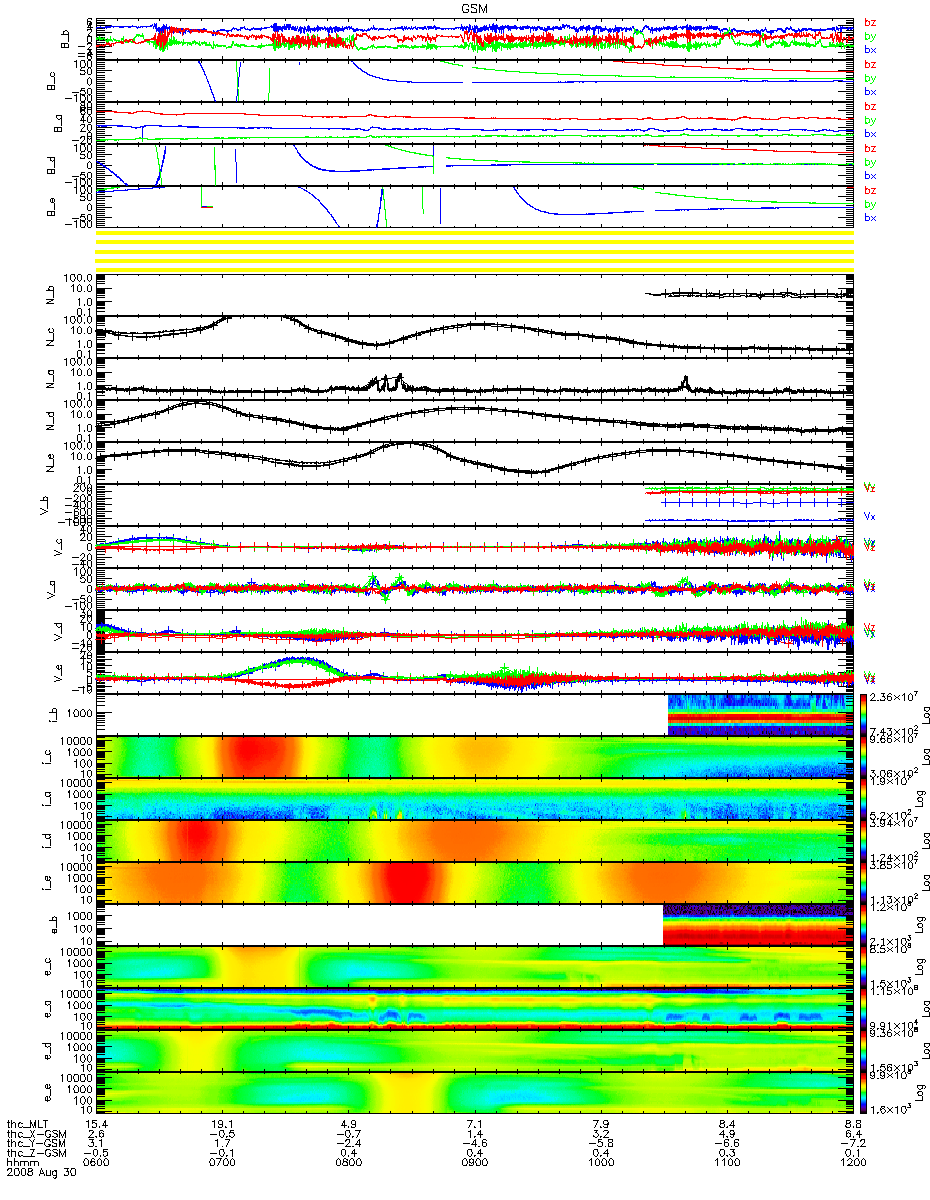Select the bz legend of B_e panel
The height and width of the screenshot is (1200, 930).
870,190
